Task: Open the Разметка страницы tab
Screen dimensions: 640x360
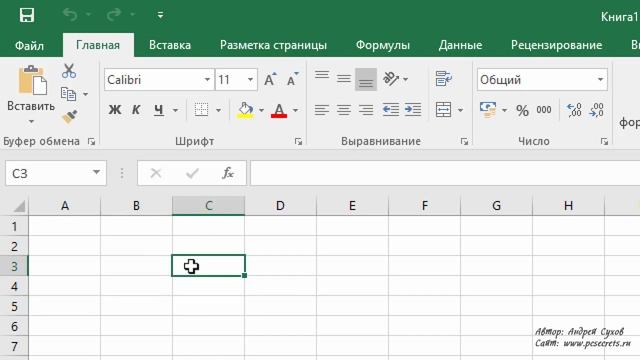Action: coord(273,45)
